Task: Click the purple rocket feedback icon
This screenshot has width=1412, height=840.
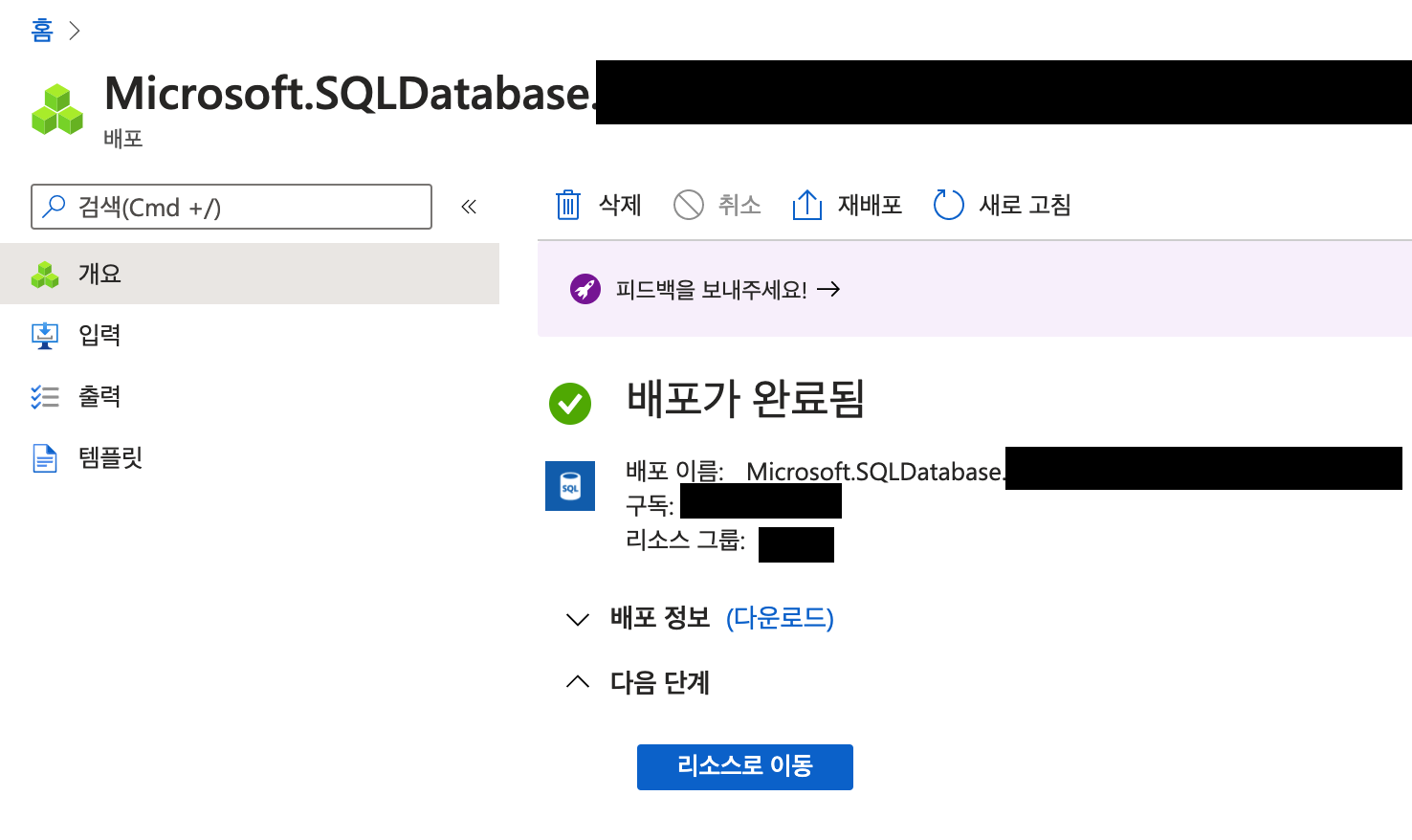Action: 585,289
